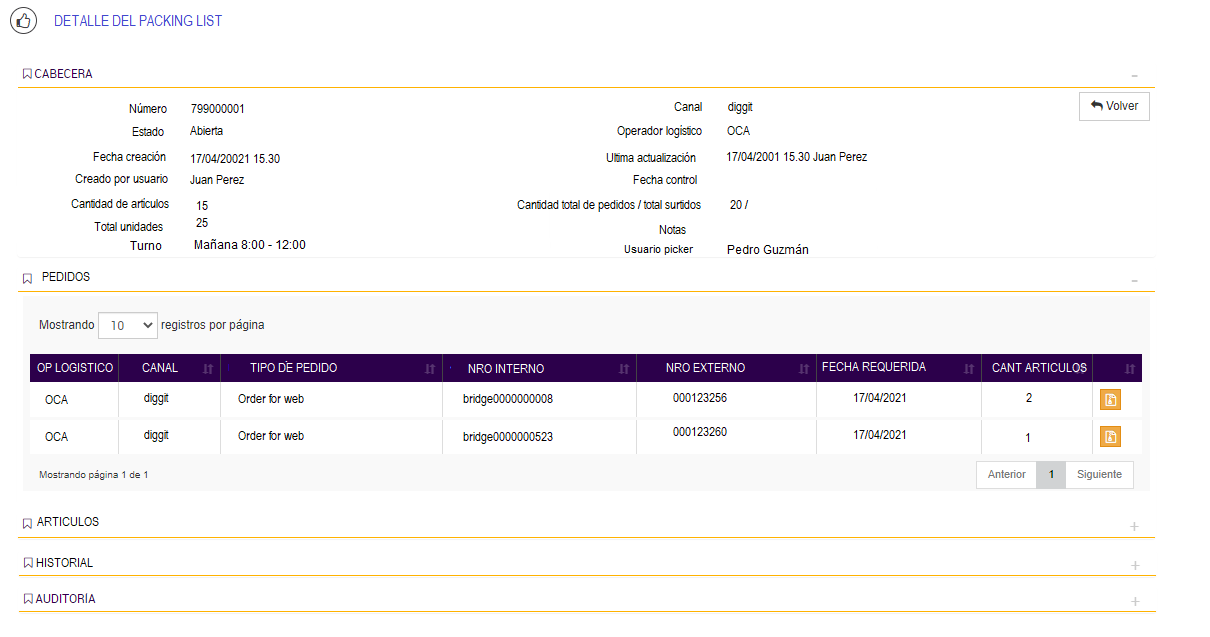Select page 1 in pagination
Image resolution: width=1210 pixels, height=637 pixels.
click(x=1051, y=475)
